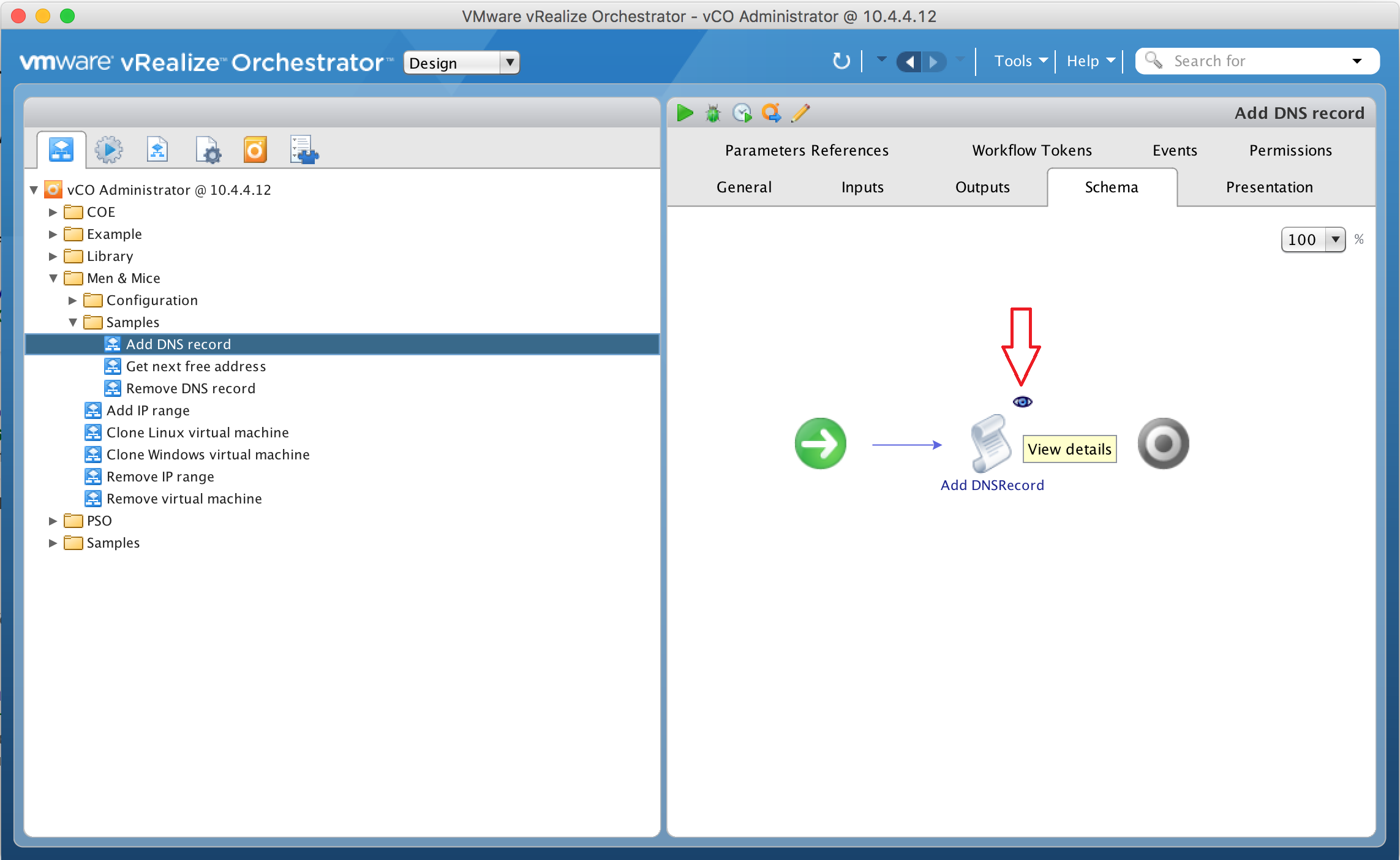Switch to the Events tab
Image resolution: width=1400 pixels, height=860 pixels.
(1175, 151)
